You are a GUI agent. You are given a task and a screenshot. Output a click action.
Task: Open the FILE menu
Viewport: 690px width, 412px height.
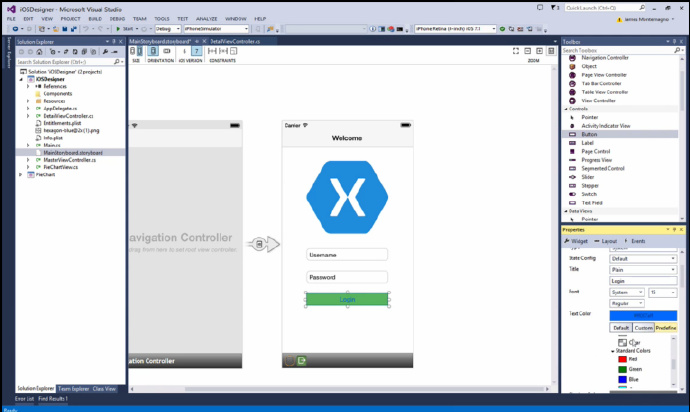pyautogui.click(x=11, y=19)
